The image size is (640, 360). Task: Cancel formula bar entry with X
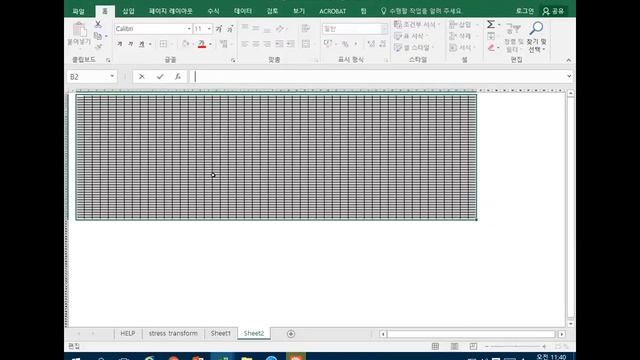[x=142, y=76]
